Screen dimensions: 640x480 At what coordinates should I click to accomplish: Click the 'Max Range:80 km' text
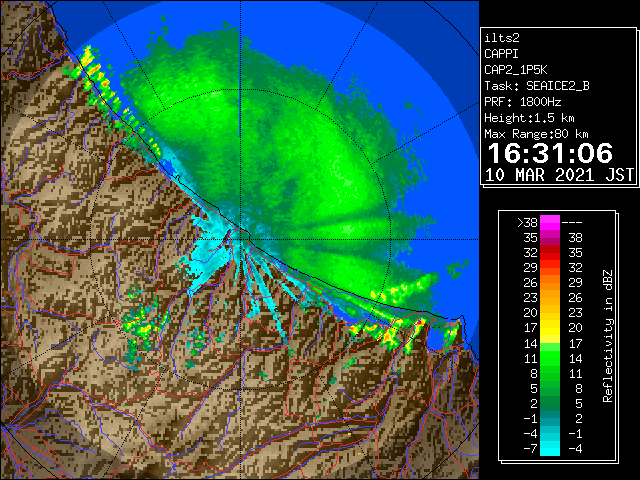(x=536, y=134)
